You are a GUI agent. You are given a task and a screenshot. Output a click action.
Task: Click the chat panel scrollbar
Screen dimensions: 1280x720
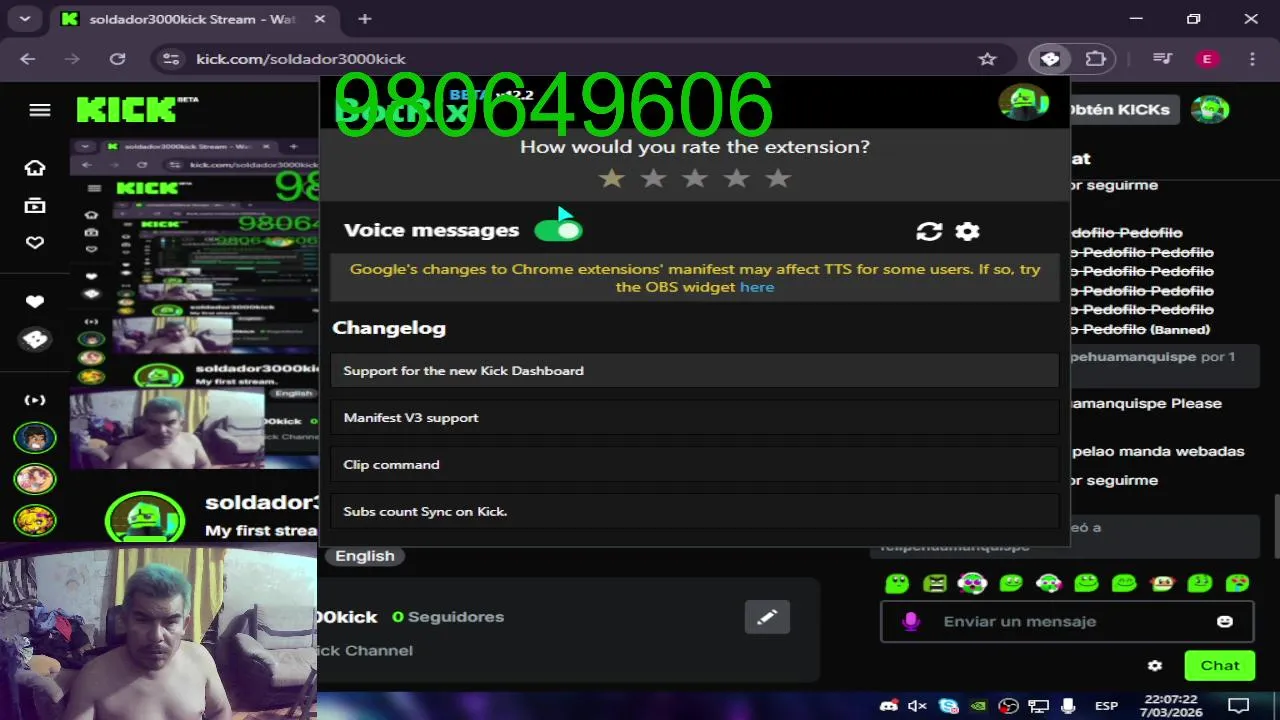tap(1276, 526)
